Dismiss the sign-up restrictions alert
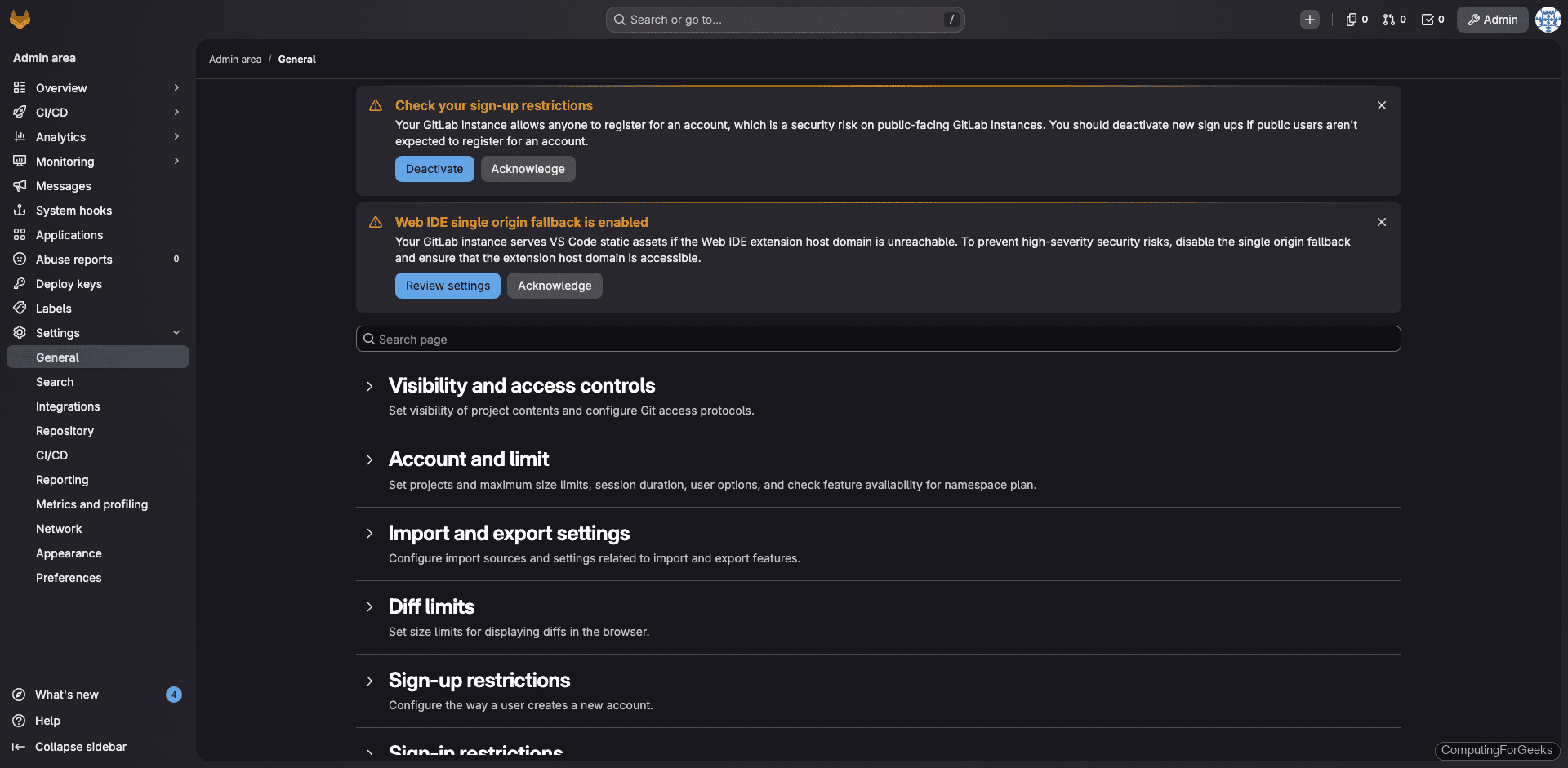Screen dimensions: 1568x768 pos(1381,105)
